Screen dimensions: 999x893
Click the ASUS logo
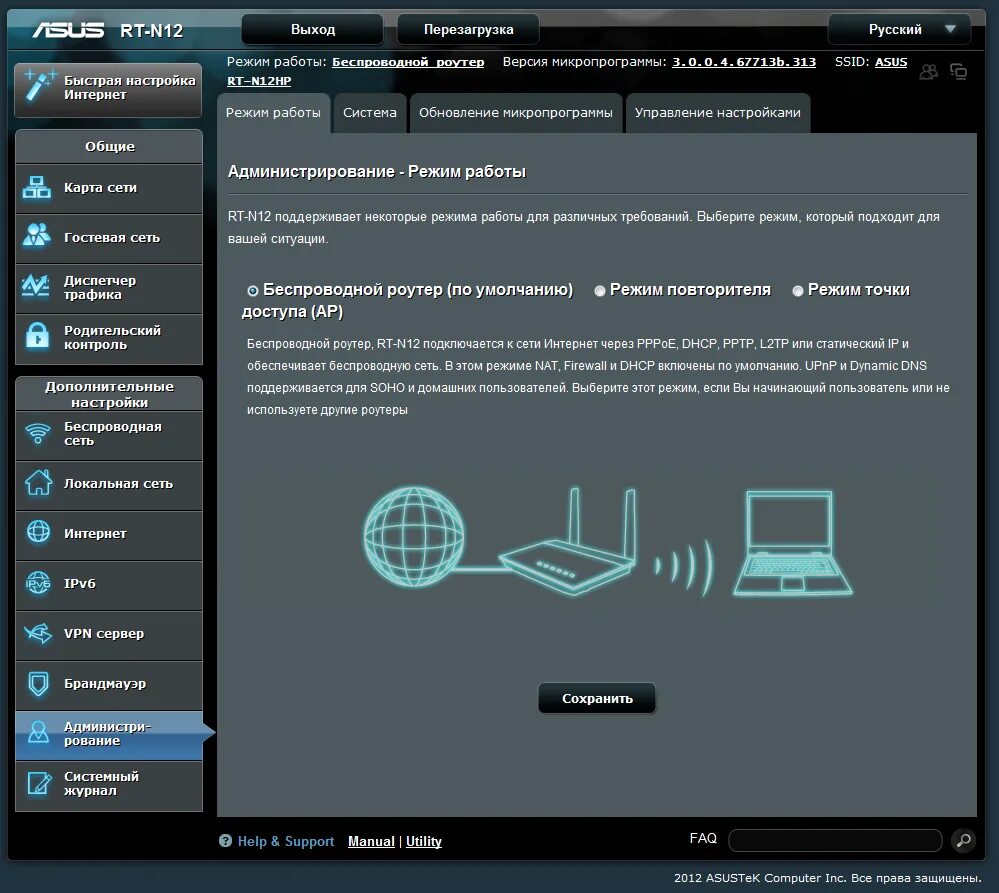(x=68, y=30)
